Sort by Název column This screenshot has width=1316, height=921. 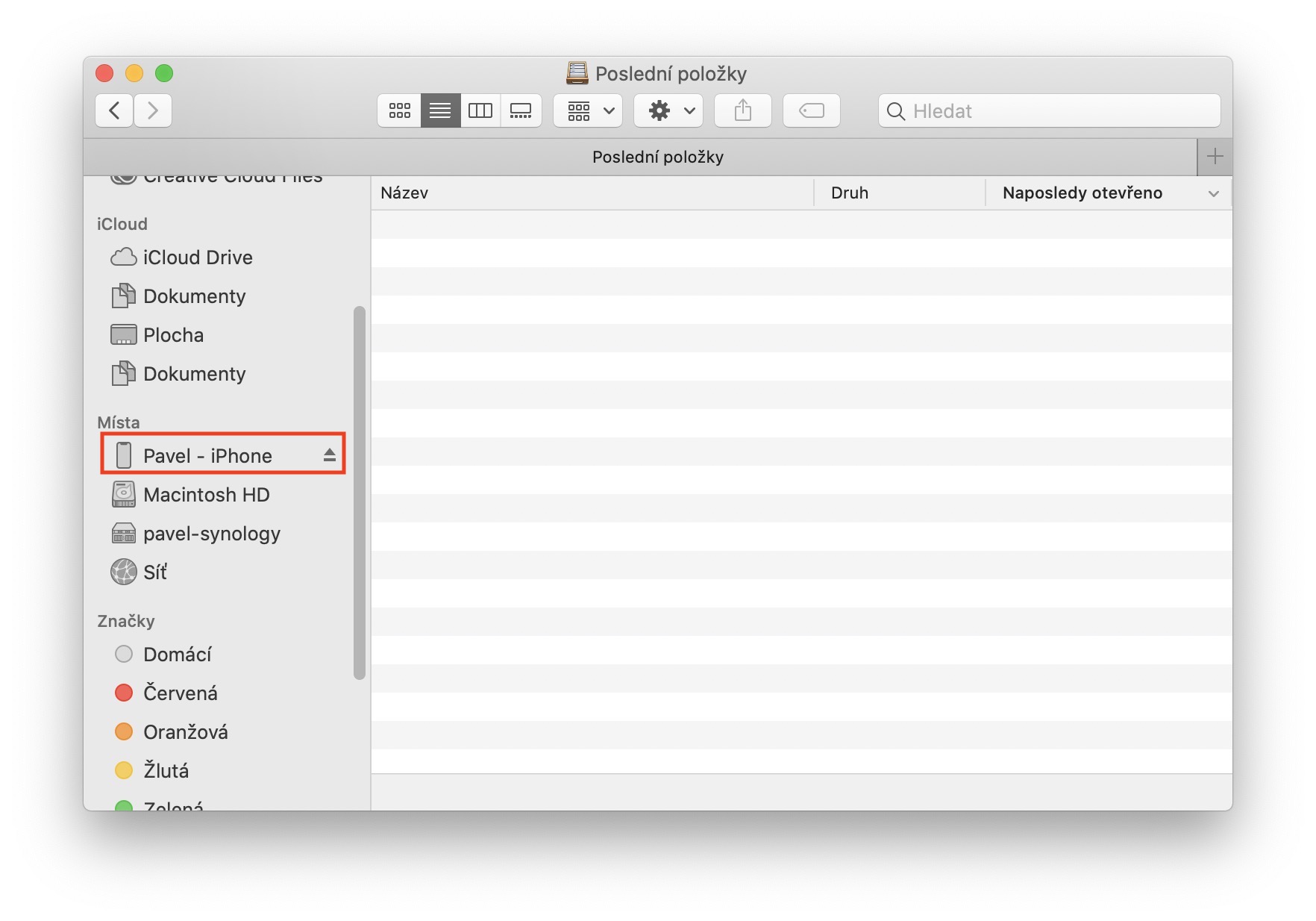(592, 193)
